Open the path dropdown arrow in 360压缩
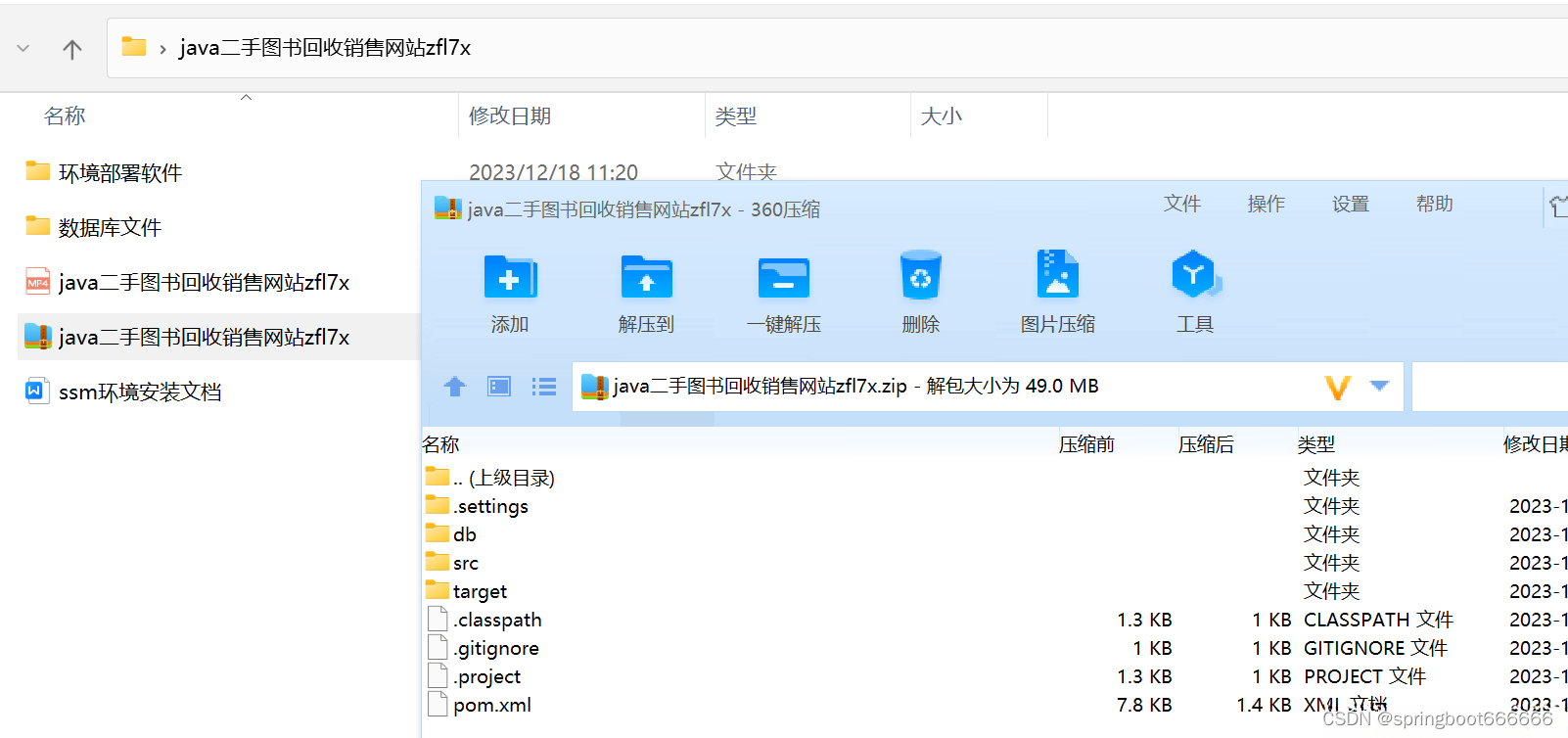Screen dimensions: 1568x738 pyautogui.click(x=1379, y=386)
